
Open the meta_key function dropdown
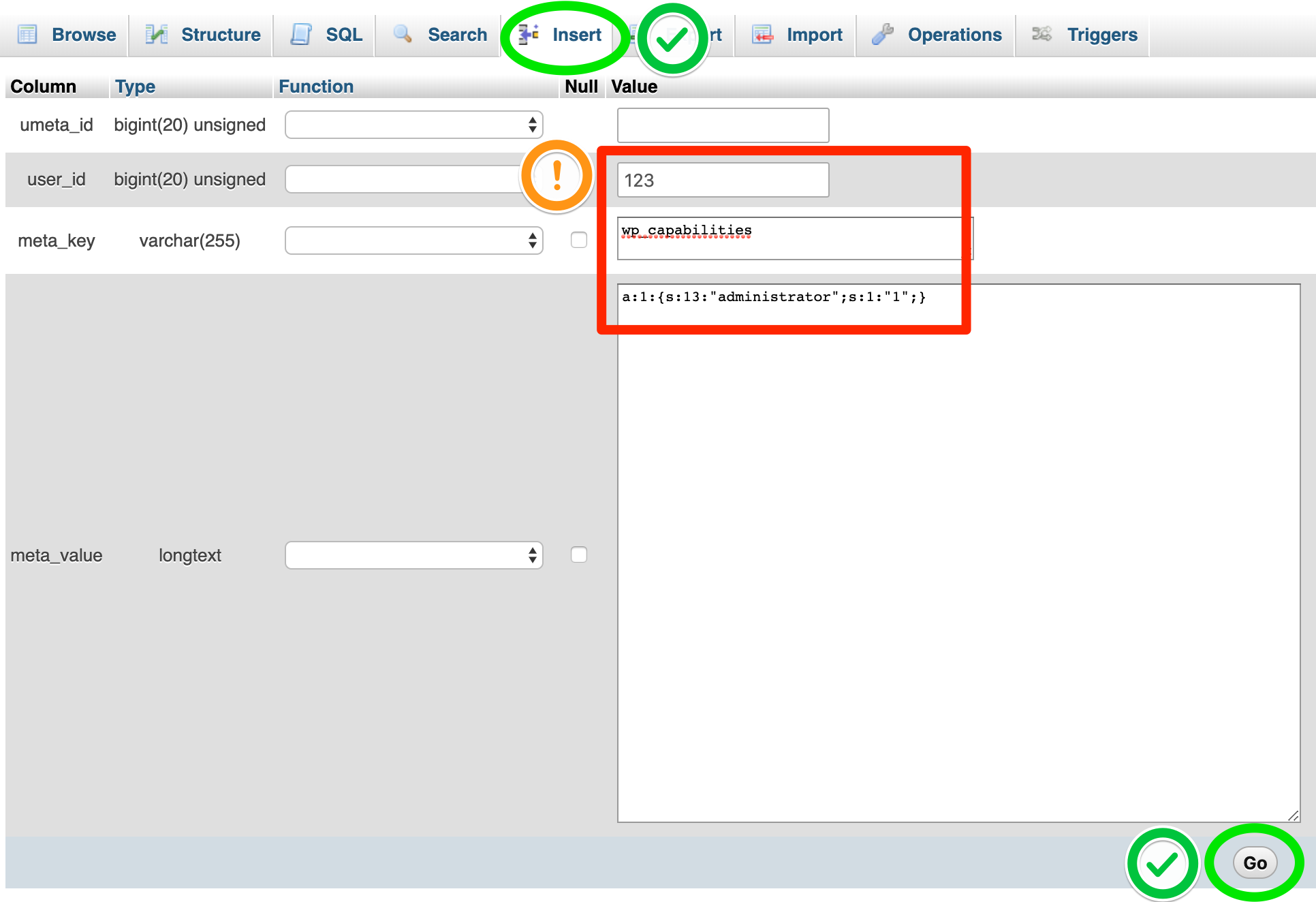(413, 240)
